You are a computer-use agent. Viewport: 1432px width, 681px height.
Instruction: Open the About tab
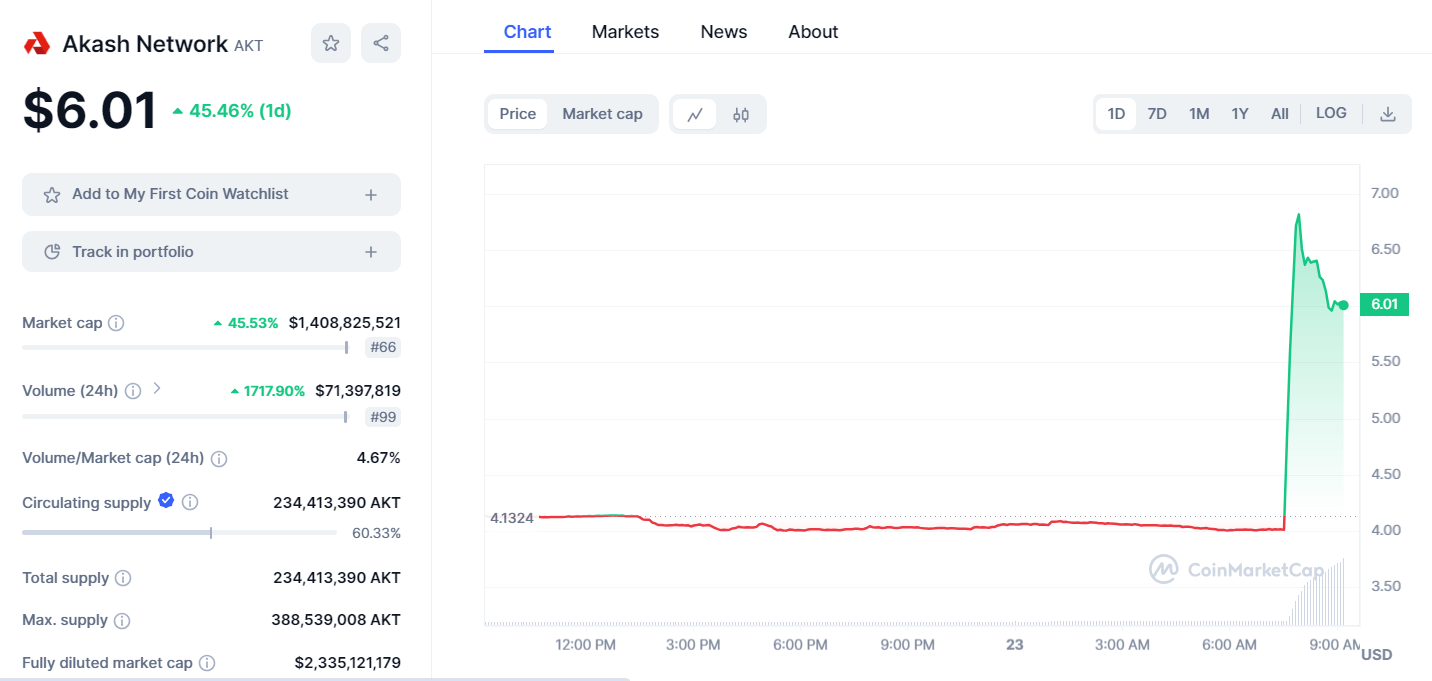[x=813, y=32]
